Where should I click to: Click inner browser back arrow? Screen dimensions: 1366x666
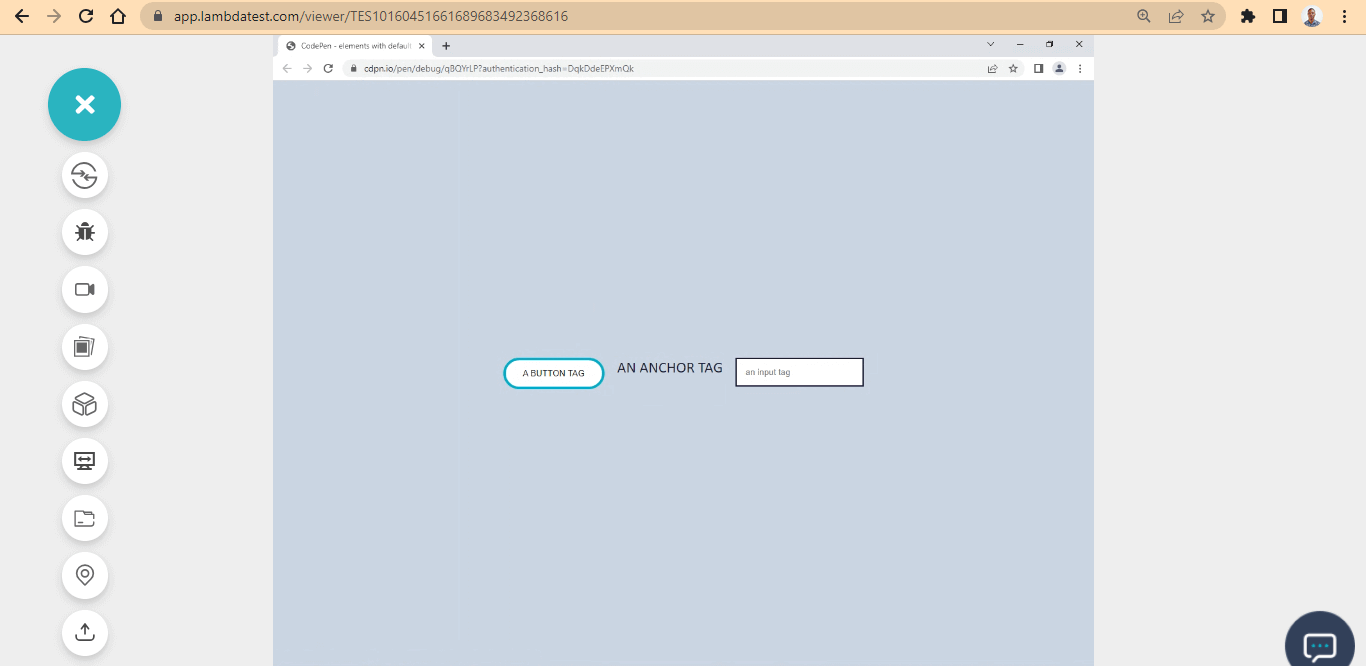click(287, 68)
